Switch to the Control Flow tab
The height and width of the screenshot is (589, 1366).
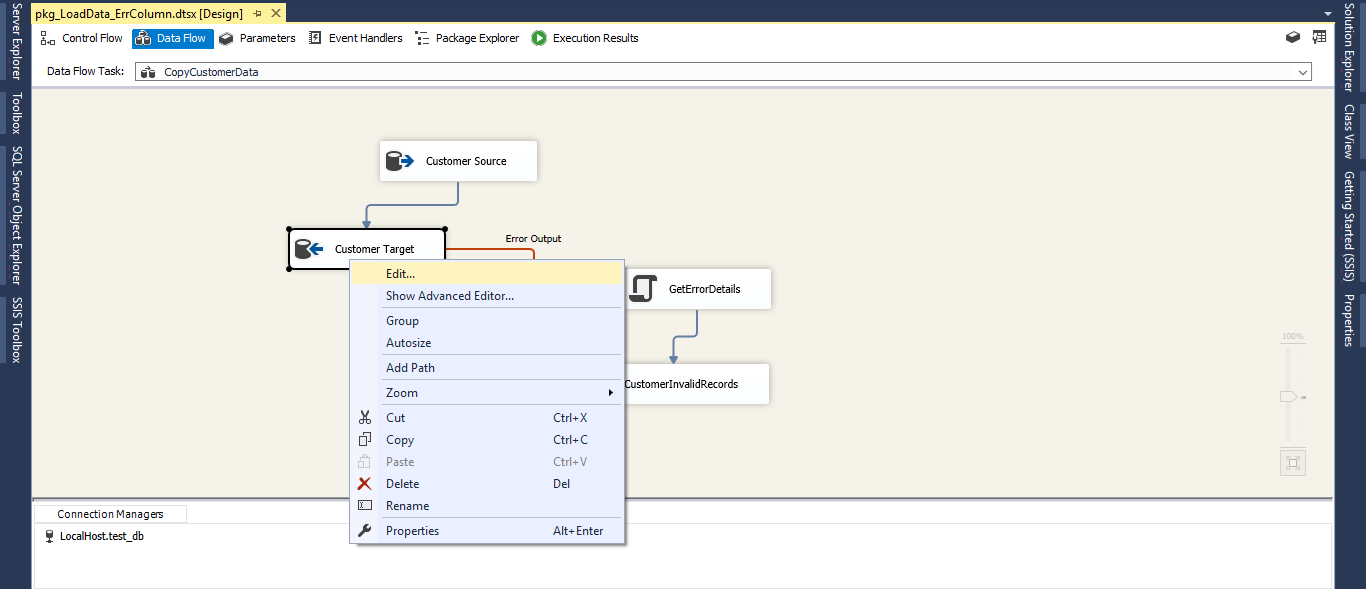click(x=82, y=38)
